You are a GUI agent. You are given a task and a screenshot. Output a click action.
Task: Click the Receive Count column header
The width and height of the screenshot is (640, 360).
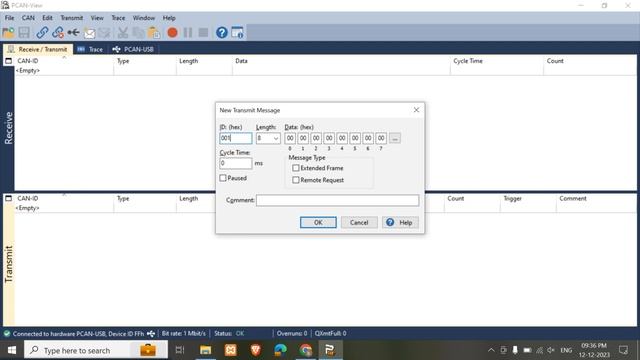click(555, 61)
